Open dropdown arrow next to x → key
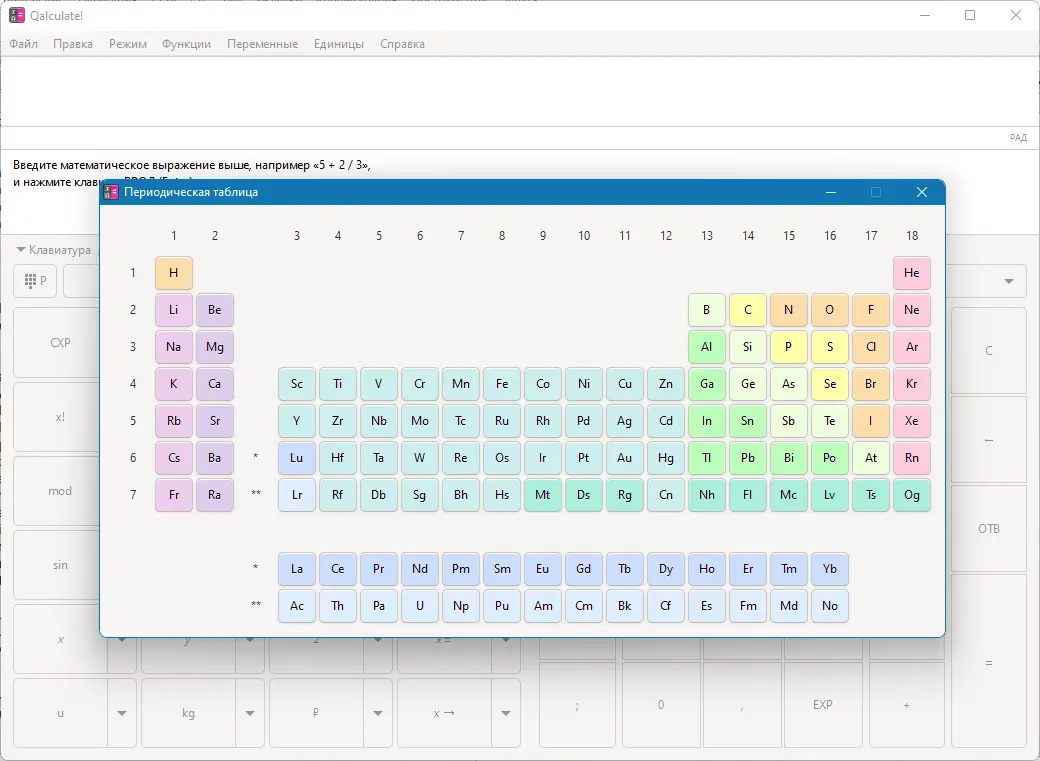The image size is (1040, 761). tap(506, 713)
